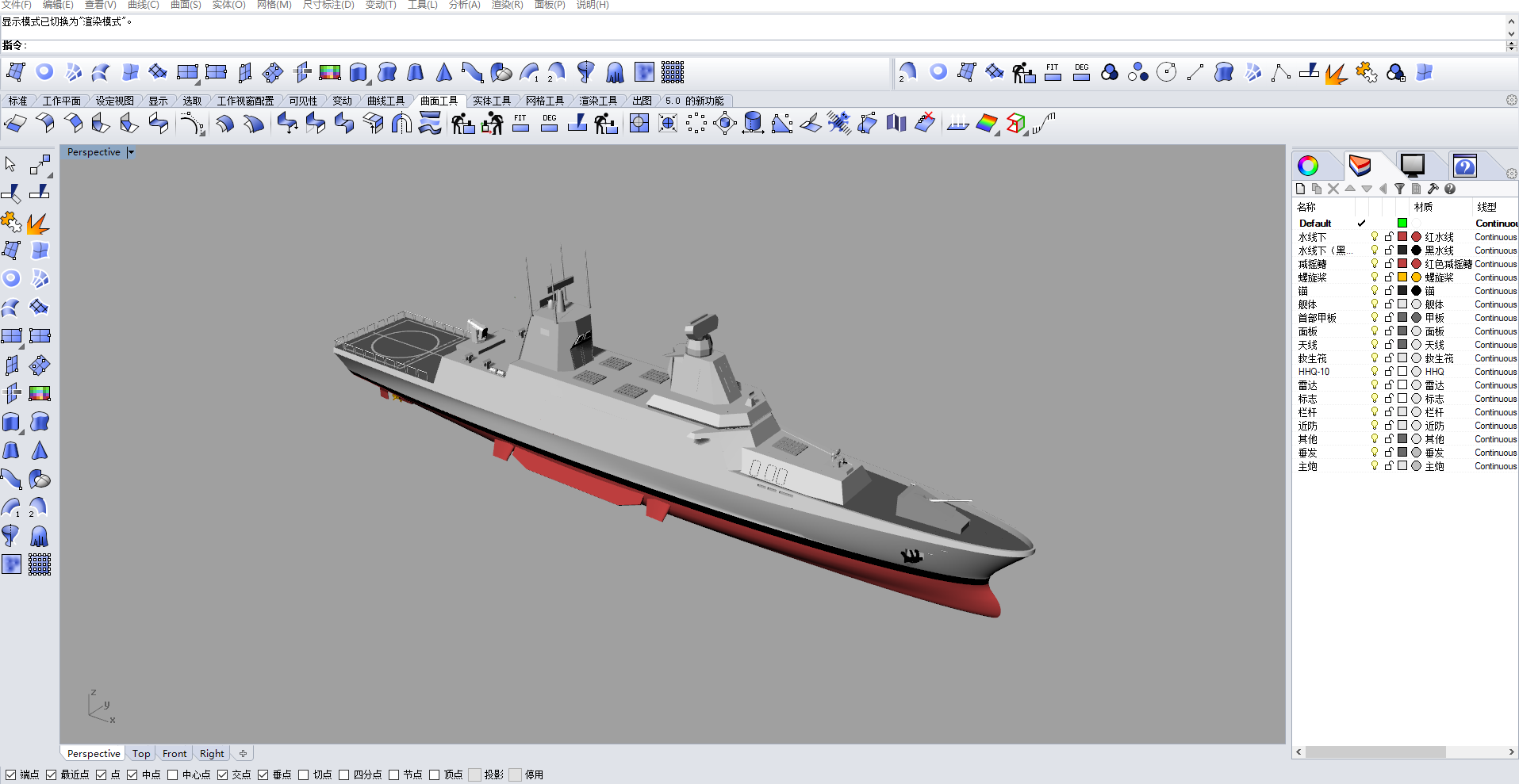Screen dimensions: 1519x784
Task: Click the move layer down arrow icon
Action: tap(1367, 189)
